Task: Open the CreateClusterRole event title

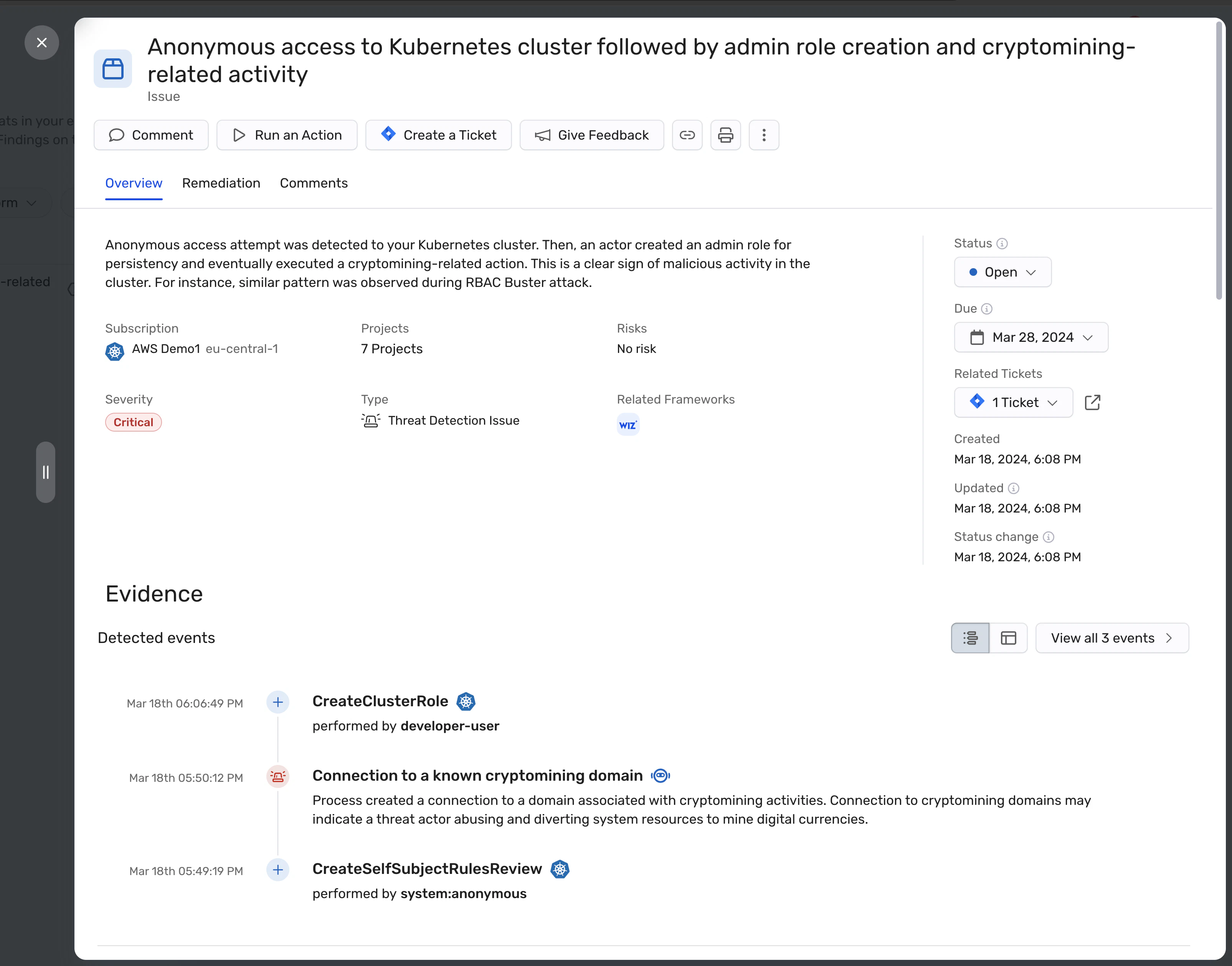Action: 380,701
